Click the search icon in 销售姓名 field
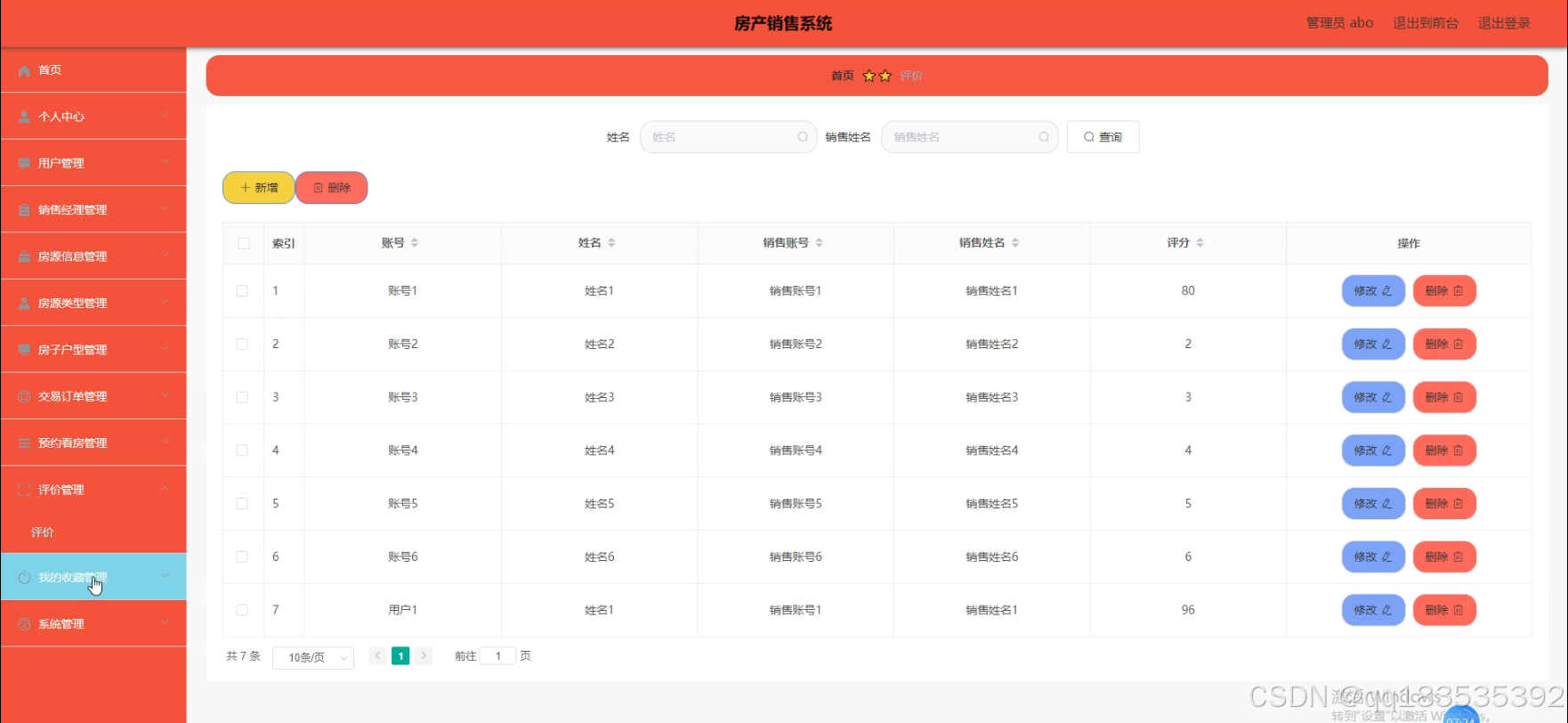Screen dimensions: 1568x723 point(1044,137)
